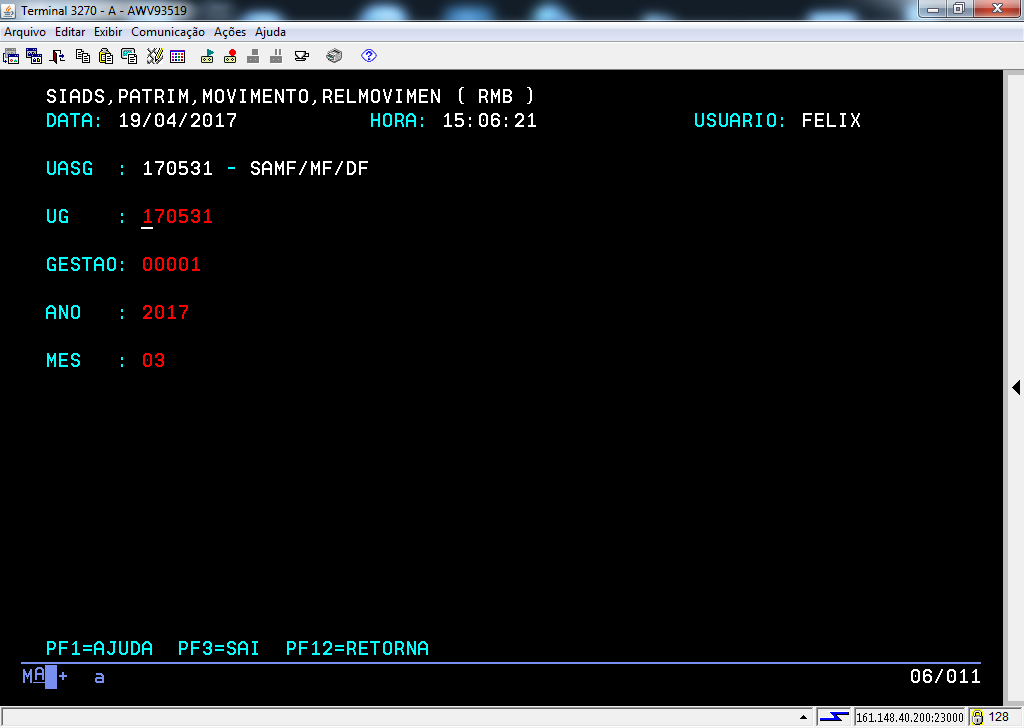Click the MES field value 03
Image resolution: width=1024 pixels, height=728 pixels.
click(x=153, y=360)
